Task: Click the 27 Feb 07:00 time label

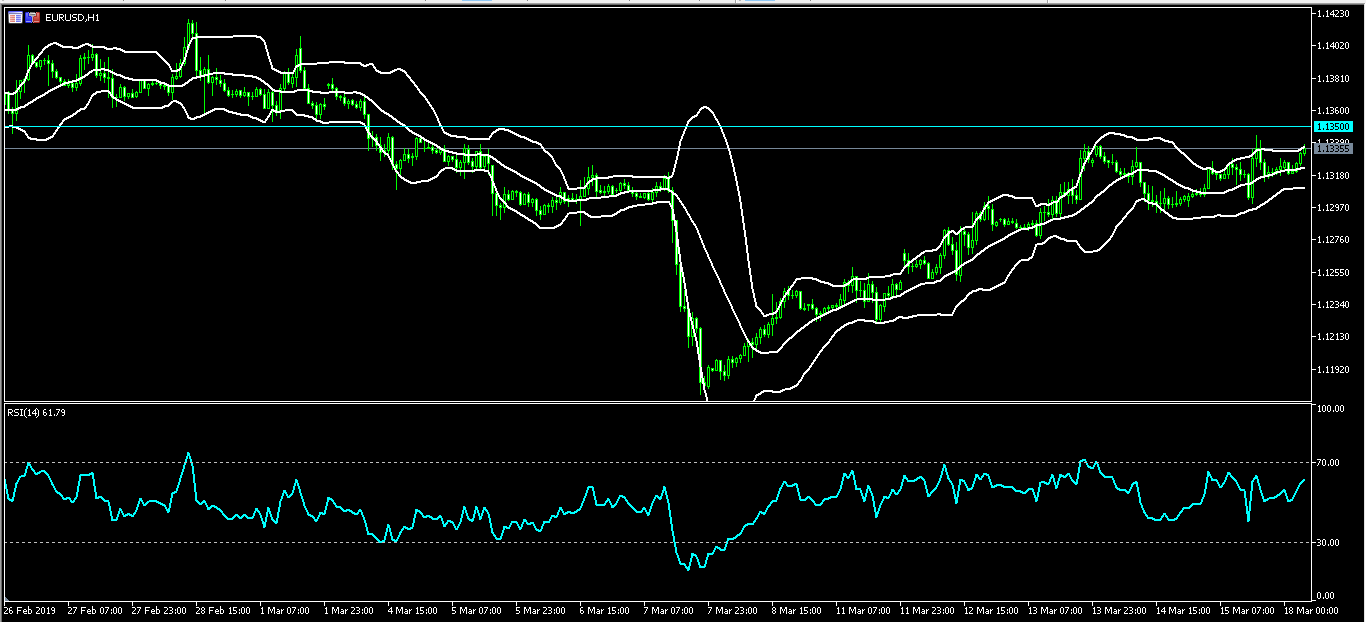Action: [95, 609]
